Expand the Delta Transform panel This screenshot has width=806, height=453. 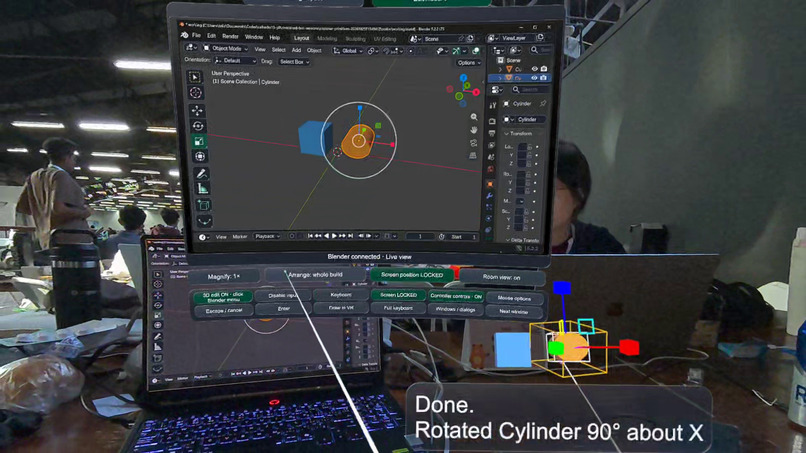522,240
